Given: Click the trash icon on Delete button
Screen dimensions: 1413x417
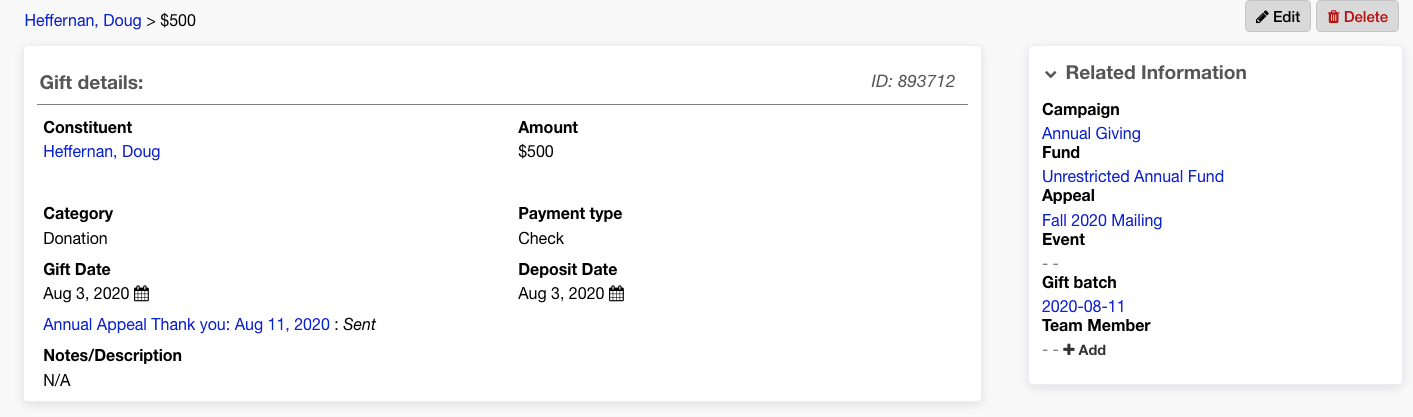Looking at the screenshot, I should [x=1333, y=17].
